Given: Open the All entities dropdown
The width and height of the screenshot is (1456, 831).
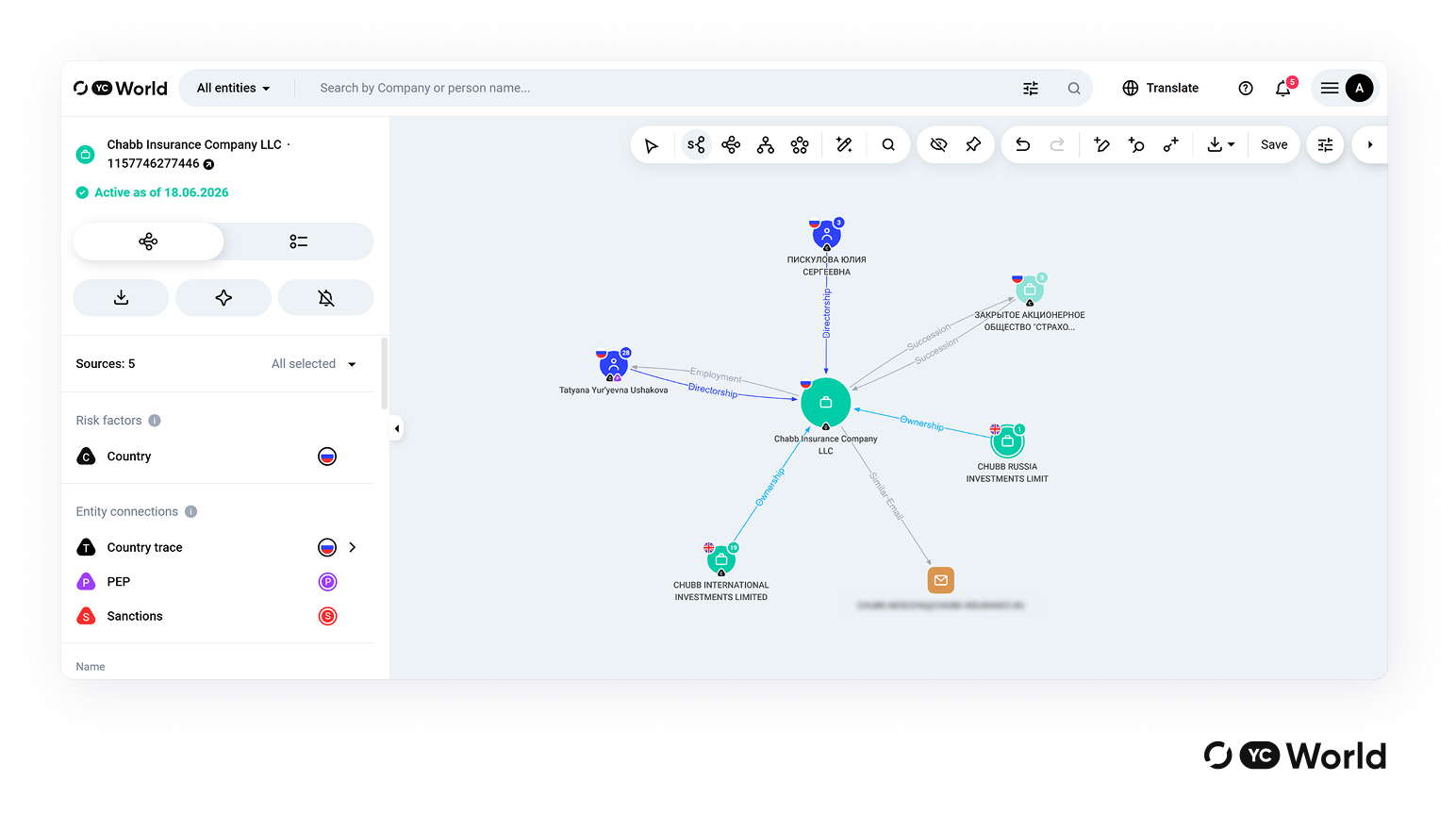Looking at the screenshot, I should (233, 89).
